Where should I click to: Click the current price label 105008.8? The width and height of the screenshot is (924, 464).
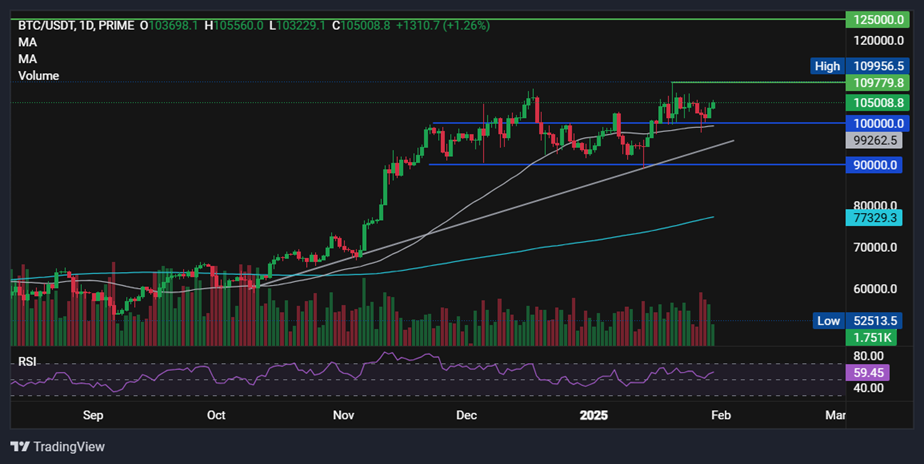coord(875,102)
